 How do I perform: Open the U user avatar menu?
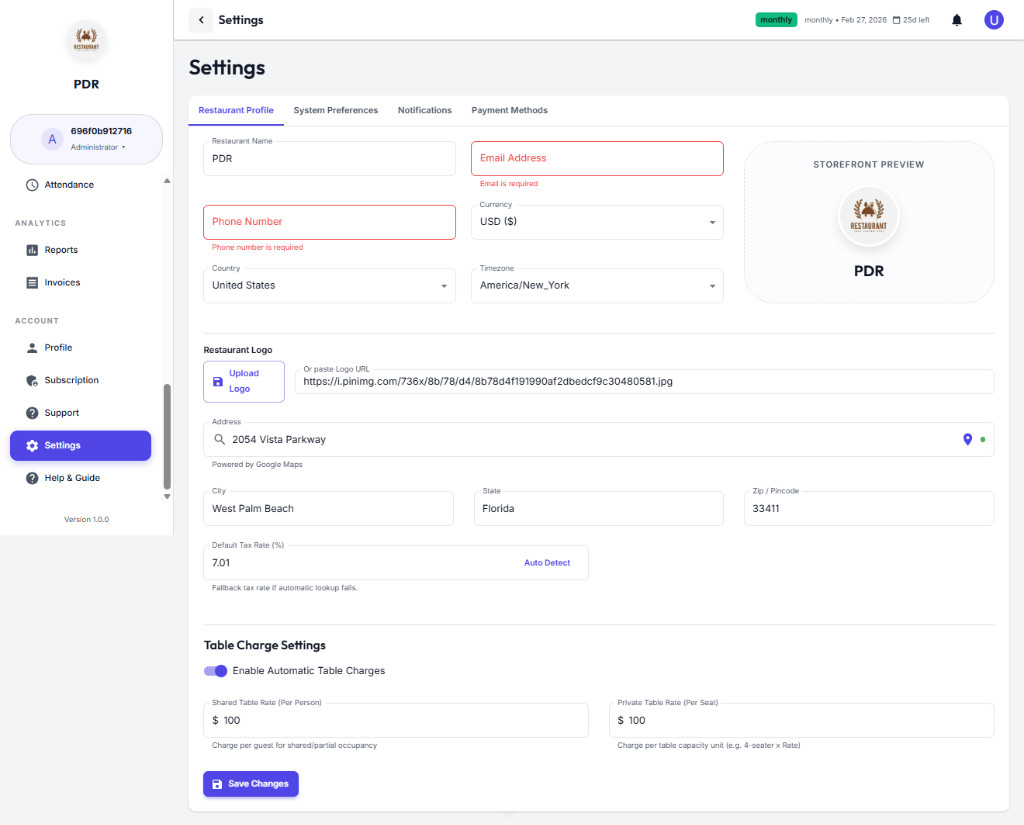pos(993,19)
